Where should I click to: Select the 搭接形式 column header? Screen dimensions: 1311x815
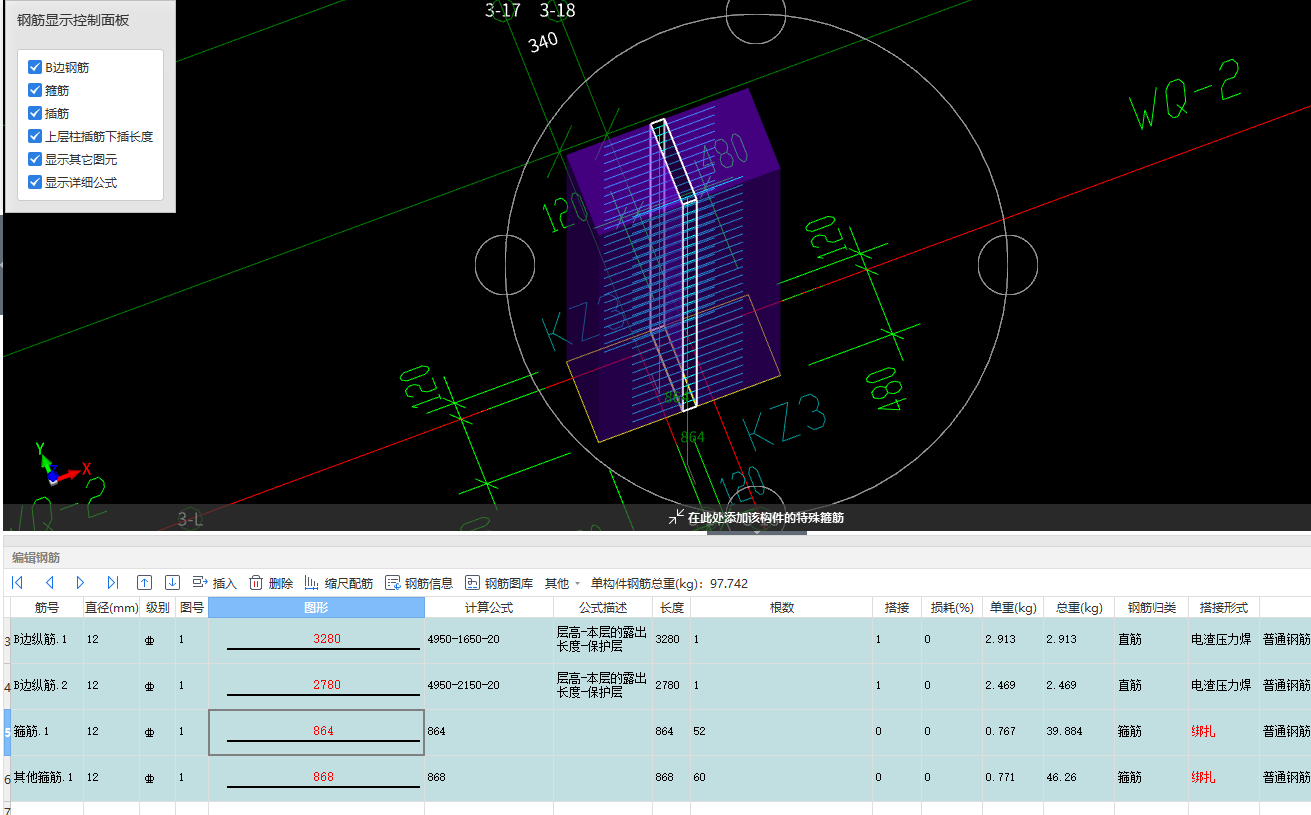coord(1223,607)
